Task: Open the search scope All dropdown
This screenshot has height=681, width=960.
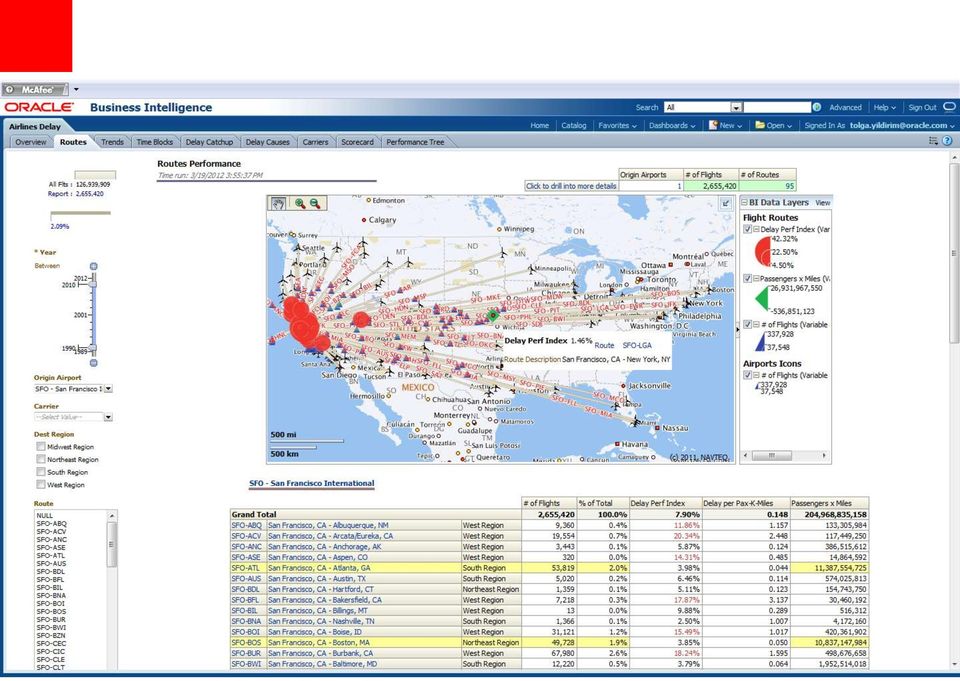Action: click(737, 107)
